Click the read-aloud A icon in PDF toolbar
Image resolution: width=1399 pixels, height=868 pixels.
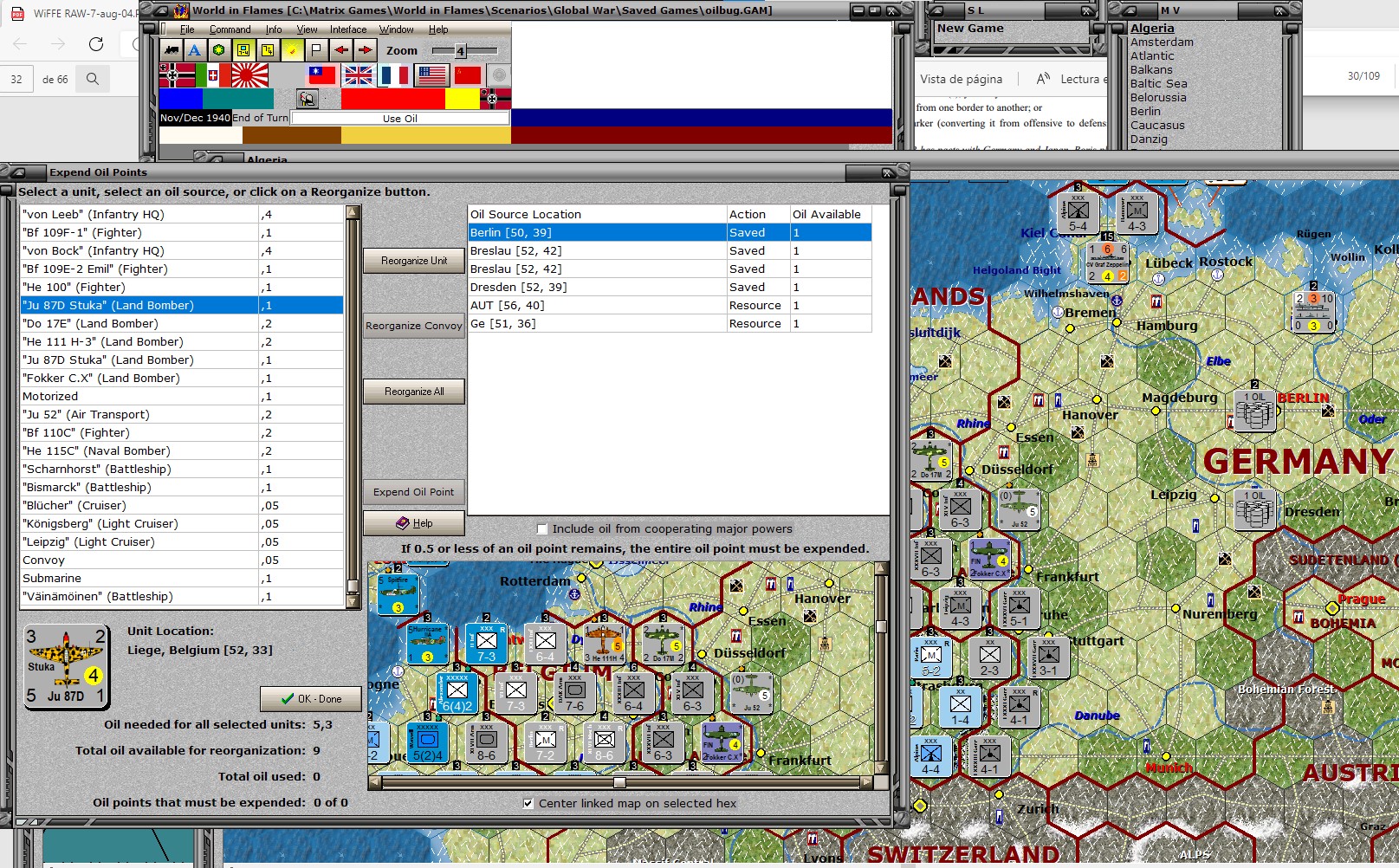pyautogui.click(x=1044, y=79)
